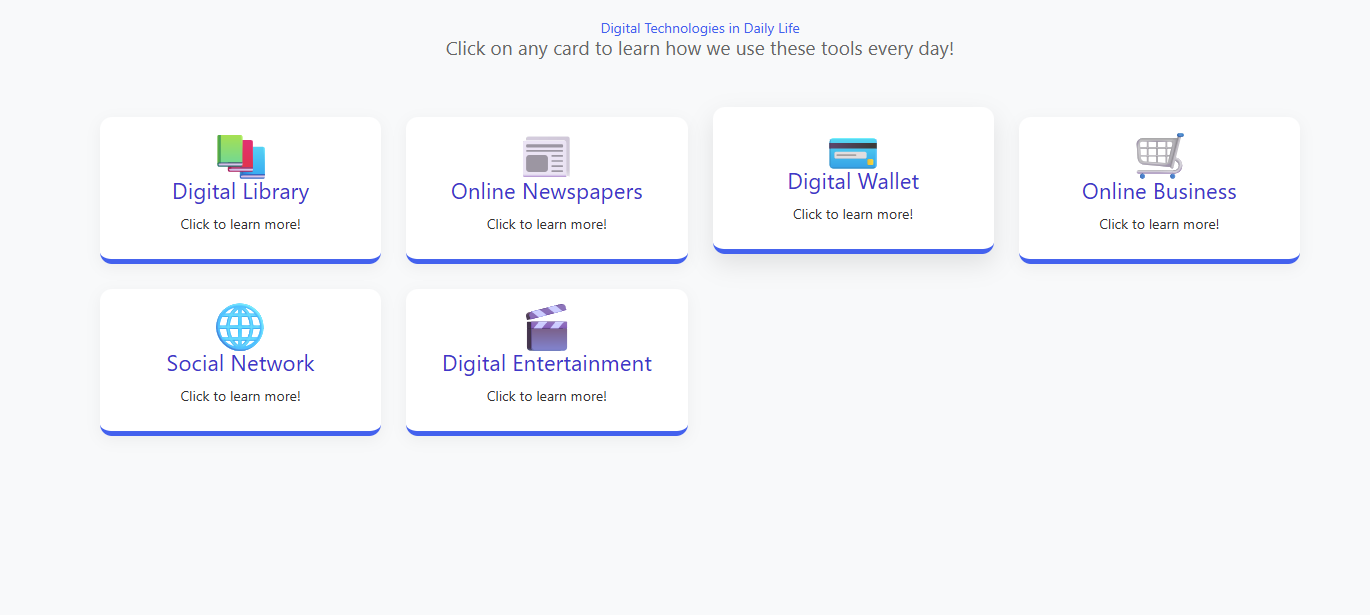Click learn more under Digital Wallet

852,213
